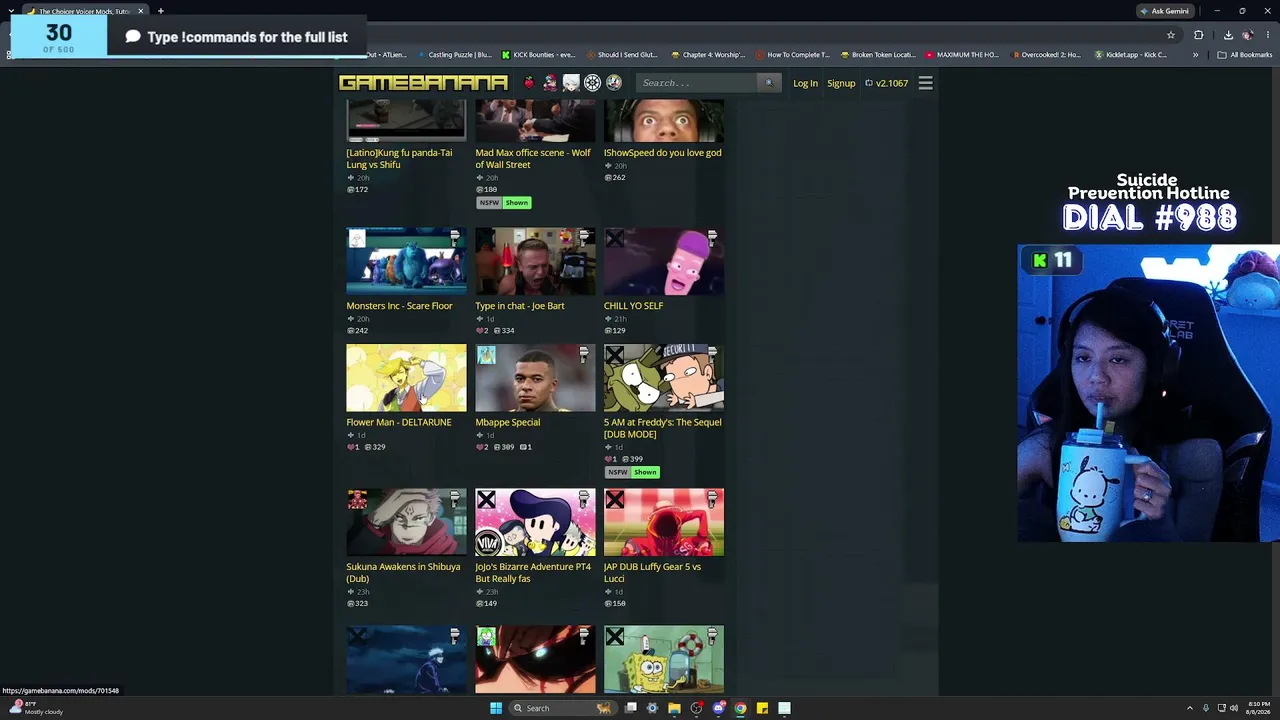Open the Signup link
Screen dimensions: 1280x720
(x=841, y=83)
